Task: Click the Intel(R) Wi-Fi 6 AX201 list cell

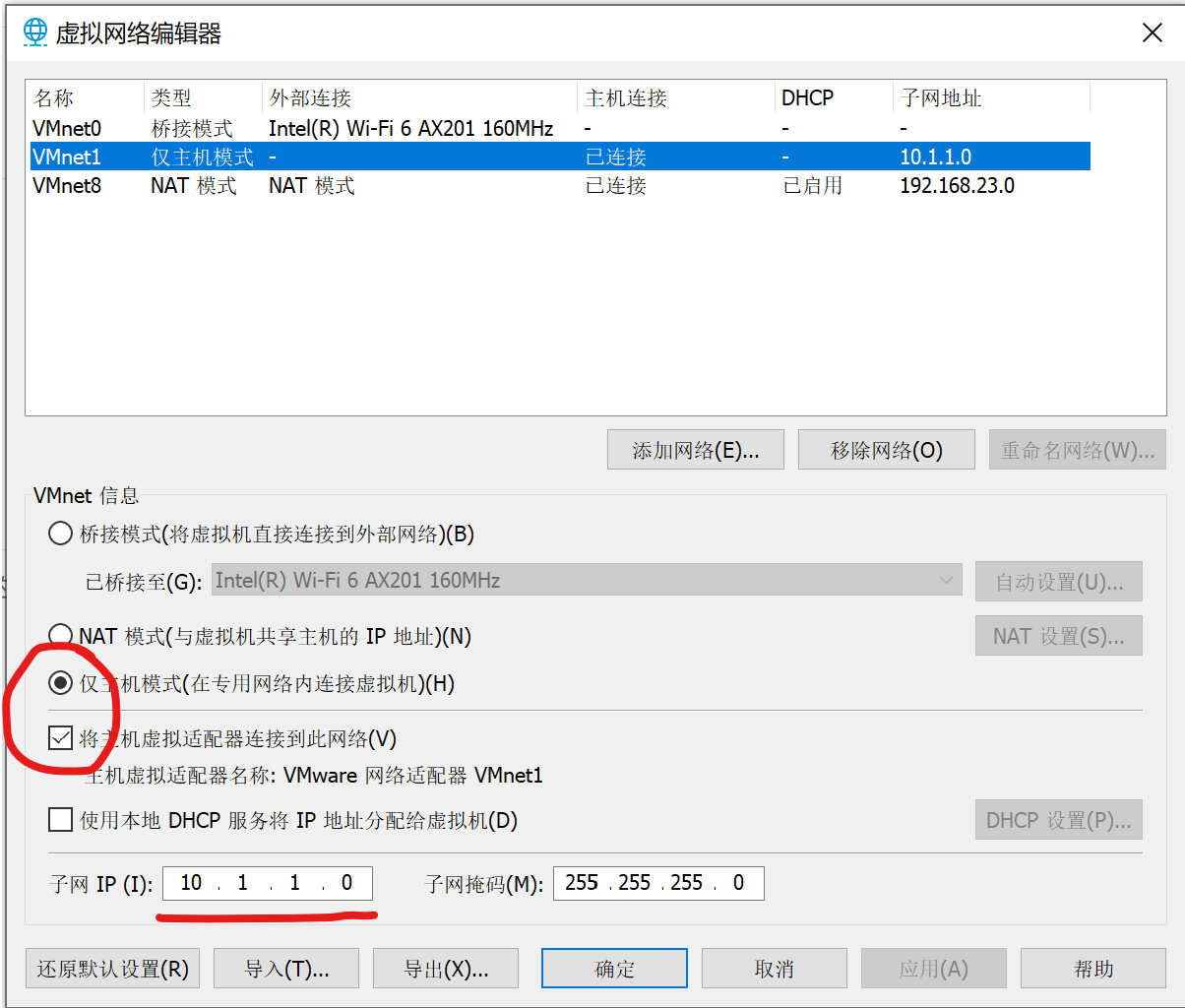Action: coord(411,129)
